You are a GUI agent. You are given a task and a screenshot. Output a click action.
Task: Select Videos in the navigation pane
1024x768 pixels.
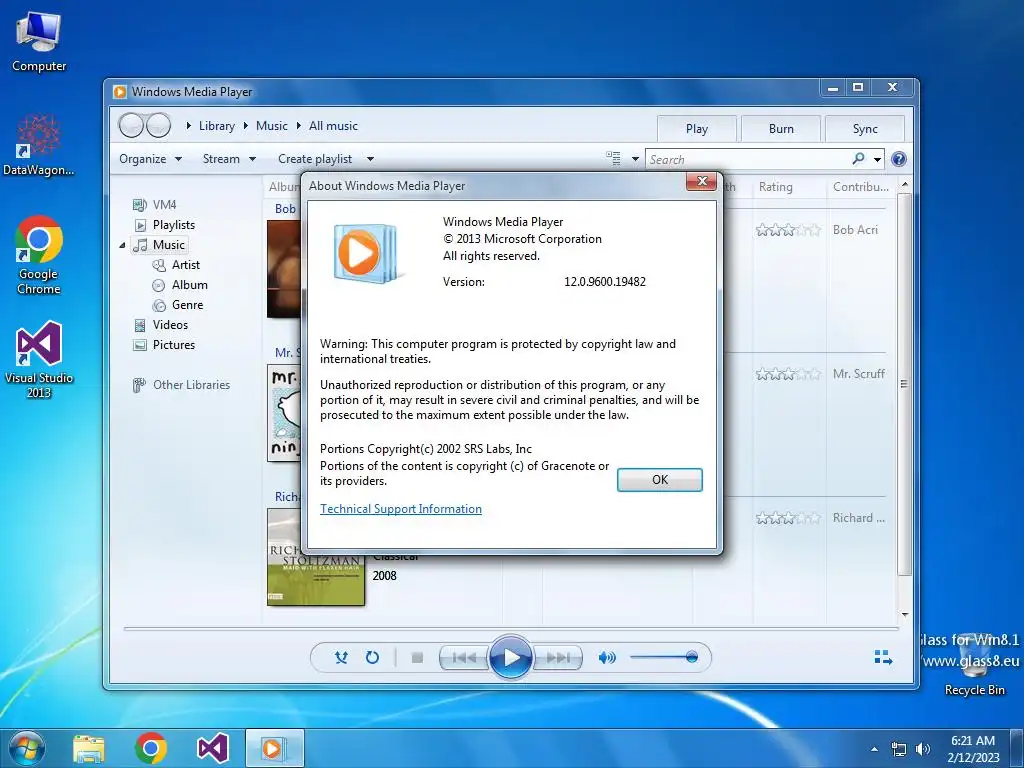161,325
